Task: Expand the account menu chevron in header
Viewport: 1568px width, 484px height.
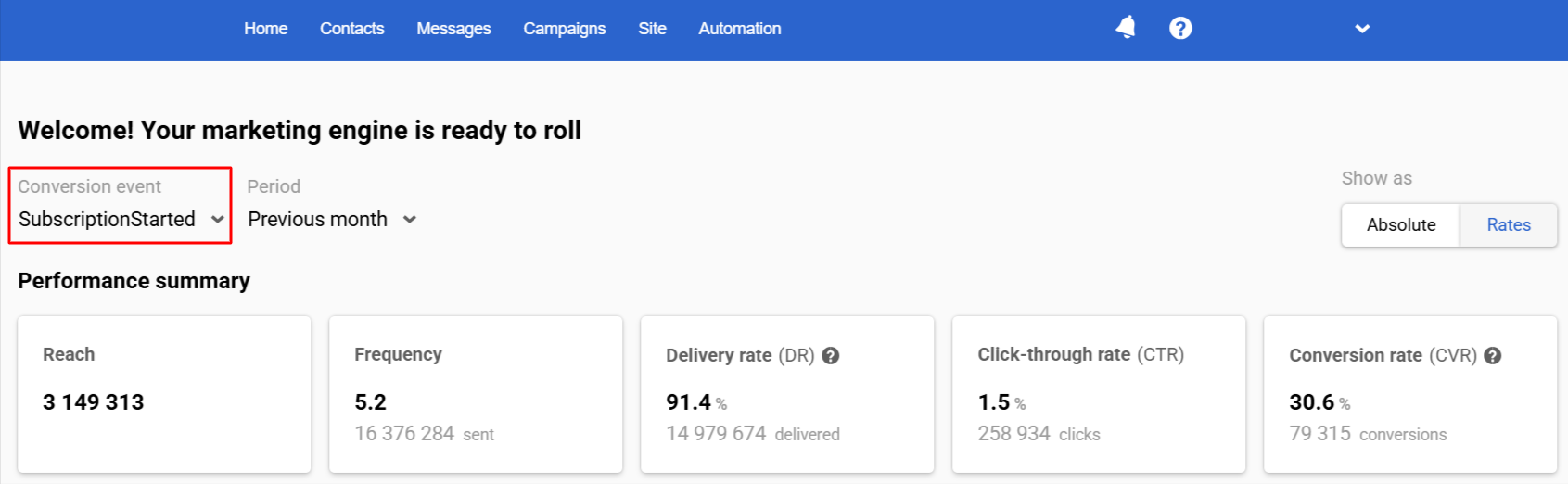Action: coord(1362,29)
